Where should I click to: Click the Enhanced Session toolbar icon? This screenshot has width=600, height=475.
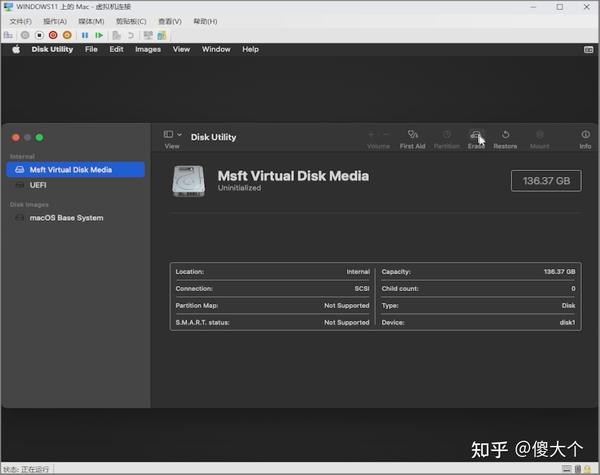pos(148,35)
